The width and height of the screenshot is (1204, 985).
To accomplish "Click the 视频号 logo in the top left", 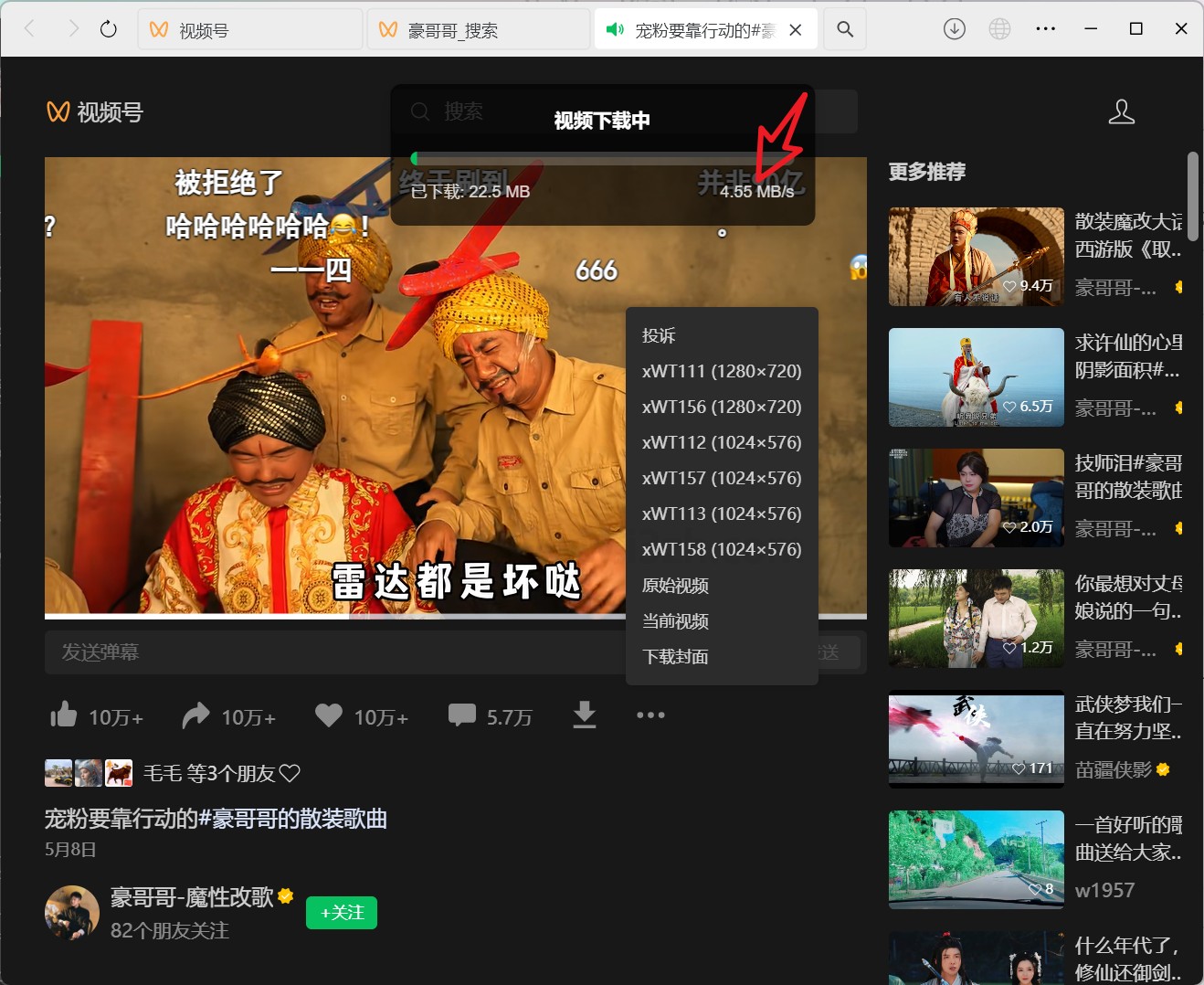I will (x=92, y=111).
